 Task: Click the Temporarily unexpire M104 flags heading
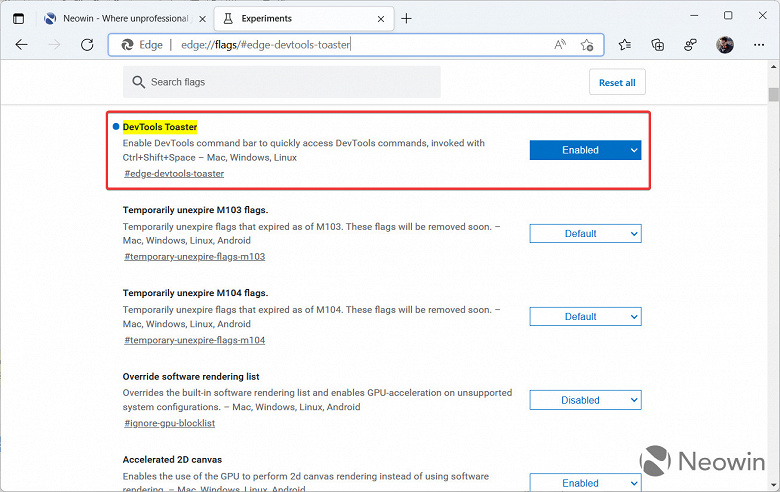pyautogui.click(x=195, y=293)
